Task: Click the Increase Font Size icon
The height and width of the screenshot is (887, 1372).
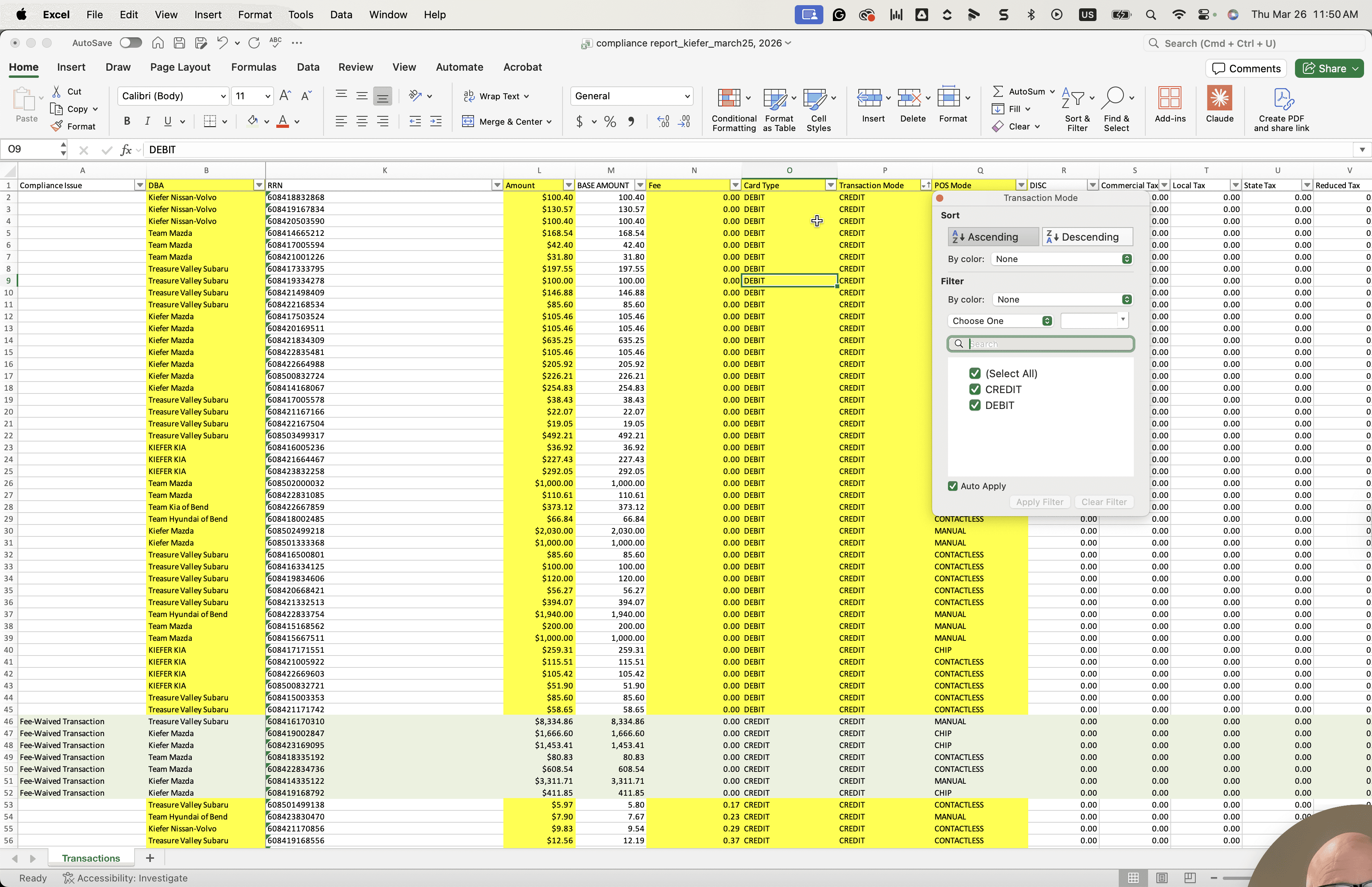Action: [285, 96]
